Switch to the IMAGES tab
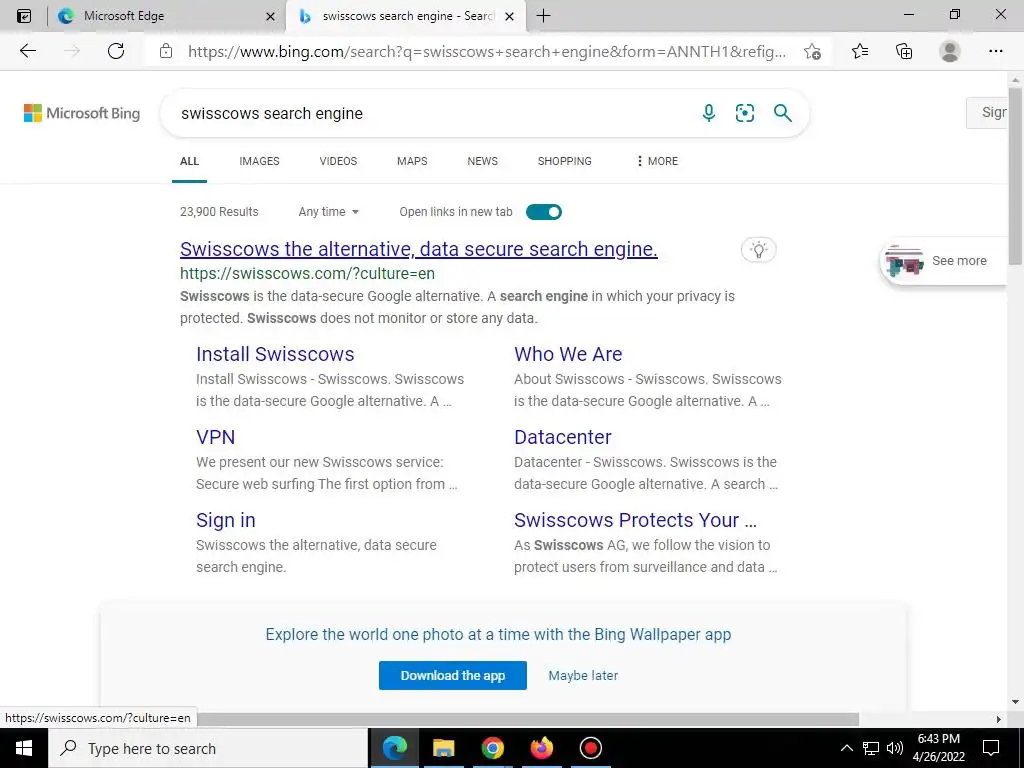Image resolution: width=1024 pixels, height=768 pixels. (259, 161)
